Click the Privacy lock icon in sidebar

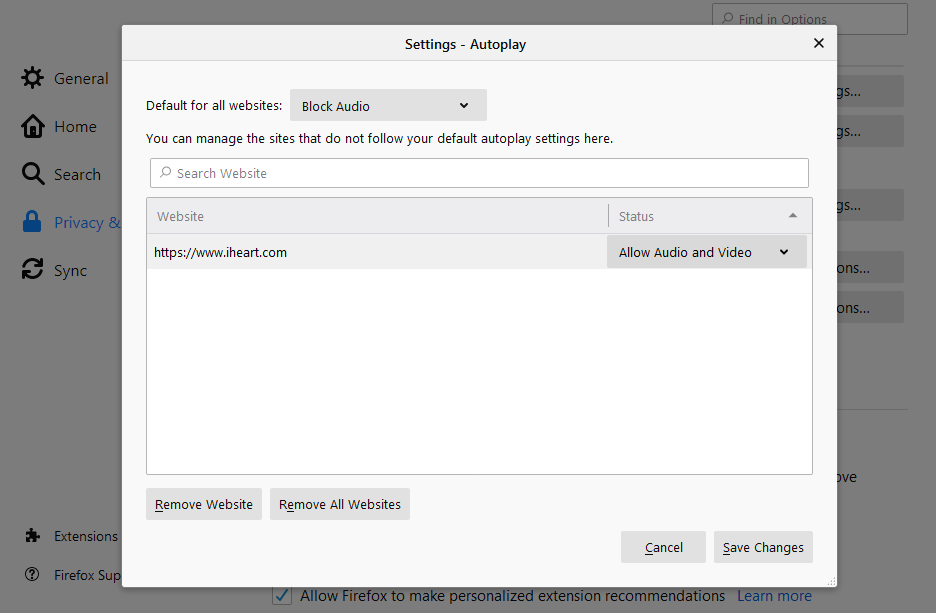(x=32, y=221)
